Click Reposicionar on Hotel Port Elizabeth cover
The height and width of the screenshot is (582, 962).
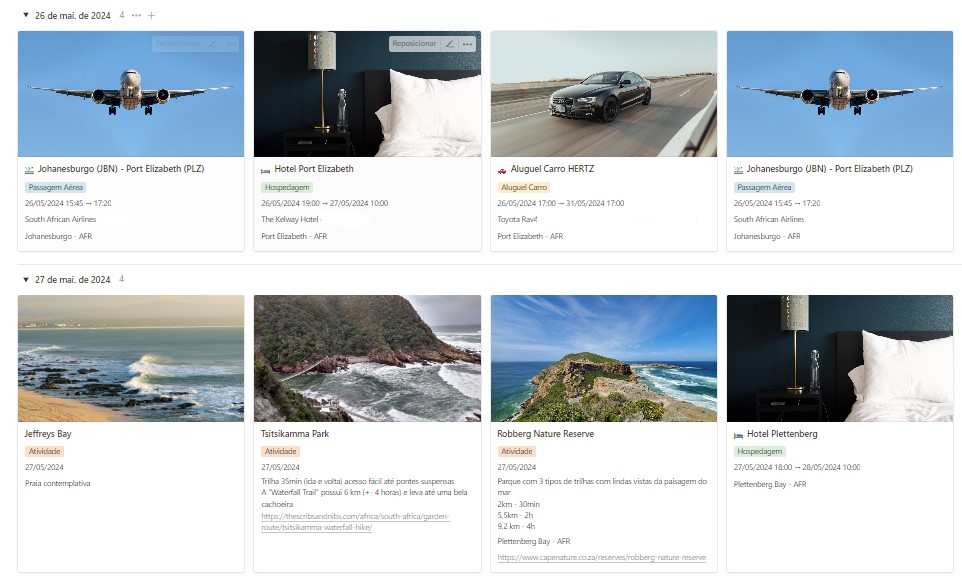414,44
